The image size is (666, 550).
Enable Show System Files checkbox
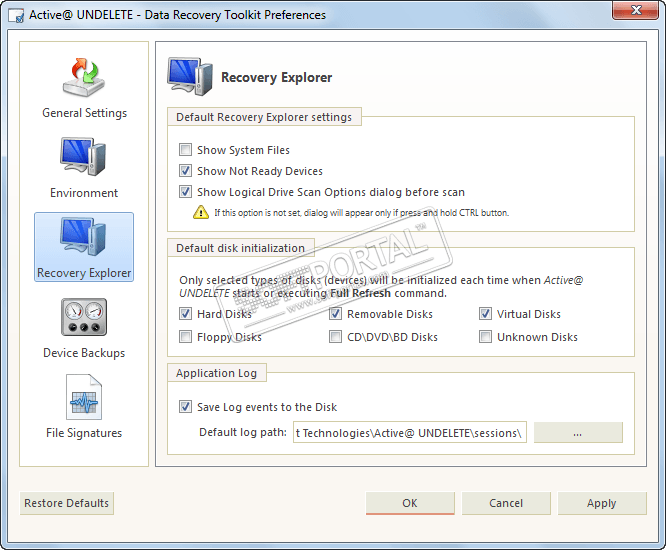185,149
